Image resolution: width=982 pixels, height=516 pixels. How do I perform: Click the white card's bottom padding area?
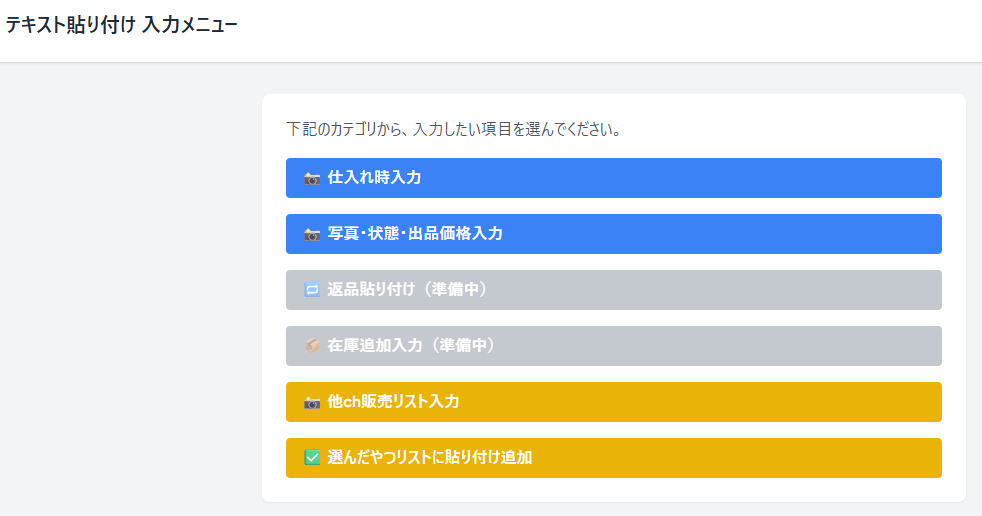(x=613, y=490)
